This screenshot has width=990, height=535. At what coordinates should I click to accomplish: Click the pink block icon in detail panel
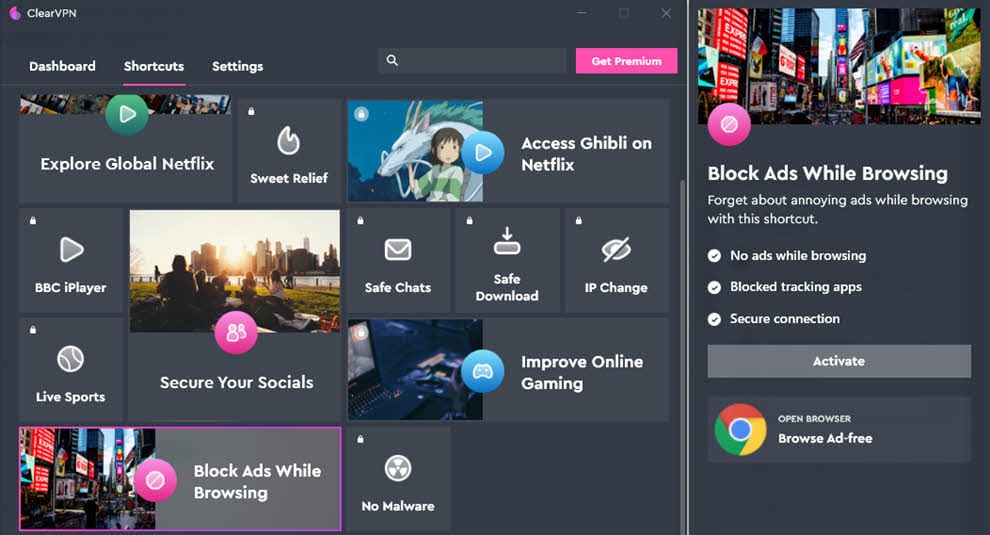[729, 124]
